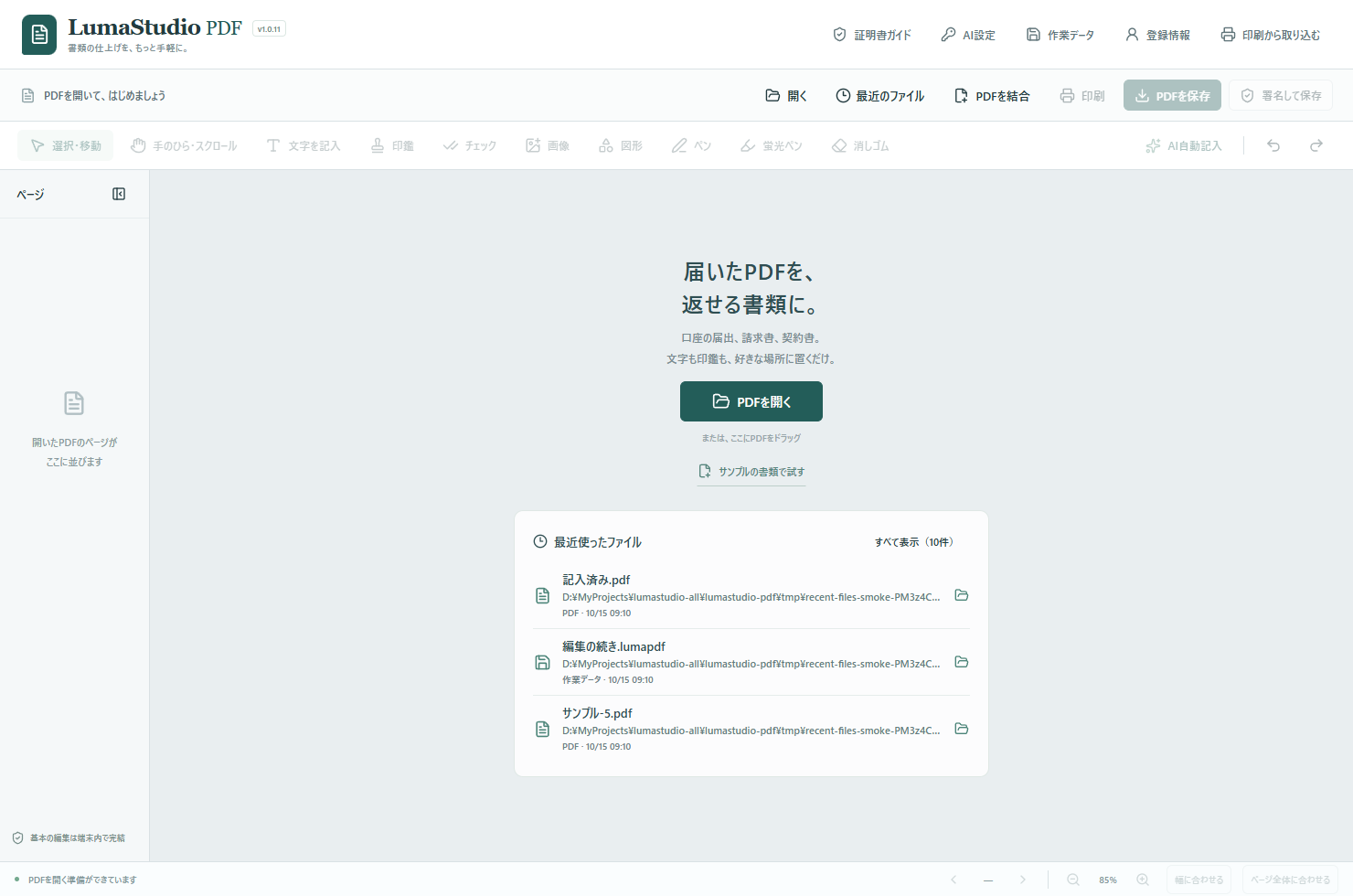Go to next page arrow
The height and width of the screenshot is (896, 1353).
1023,880
